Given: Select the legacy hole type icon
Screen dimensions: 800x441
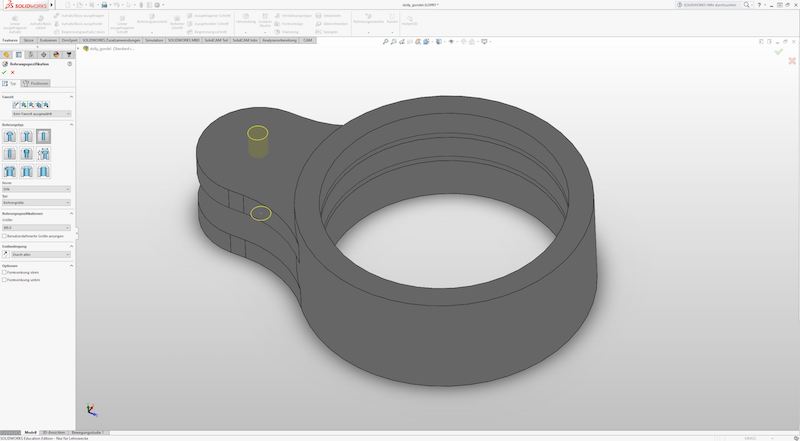Looking at the screenshot, I should click(43, 154).
